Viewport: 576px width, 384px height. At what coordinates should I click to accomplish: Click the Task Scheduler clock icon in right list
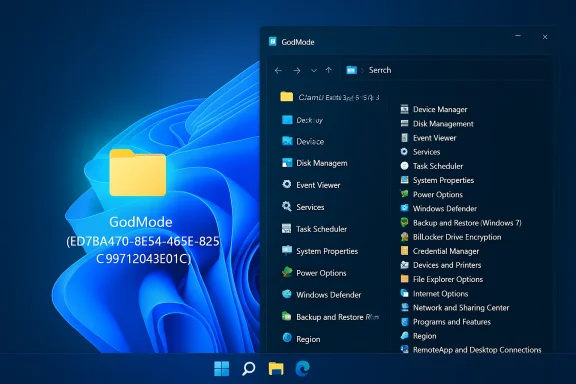404,166
